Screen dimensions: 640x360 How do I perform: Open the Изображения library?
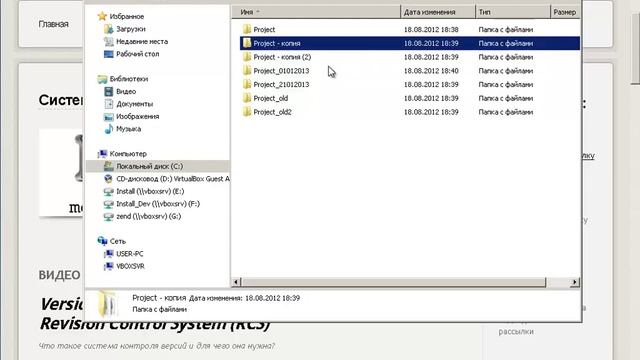point(138,116)
